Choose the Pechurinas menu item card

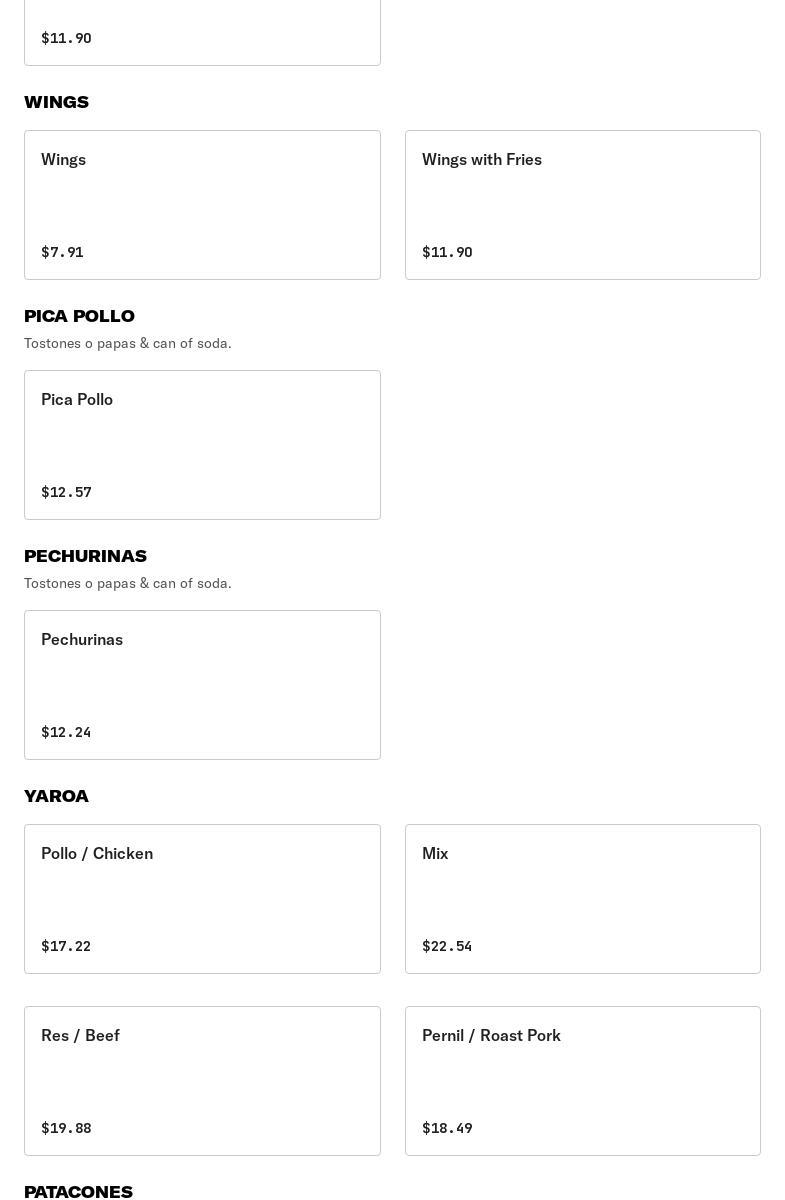point(202,685)
